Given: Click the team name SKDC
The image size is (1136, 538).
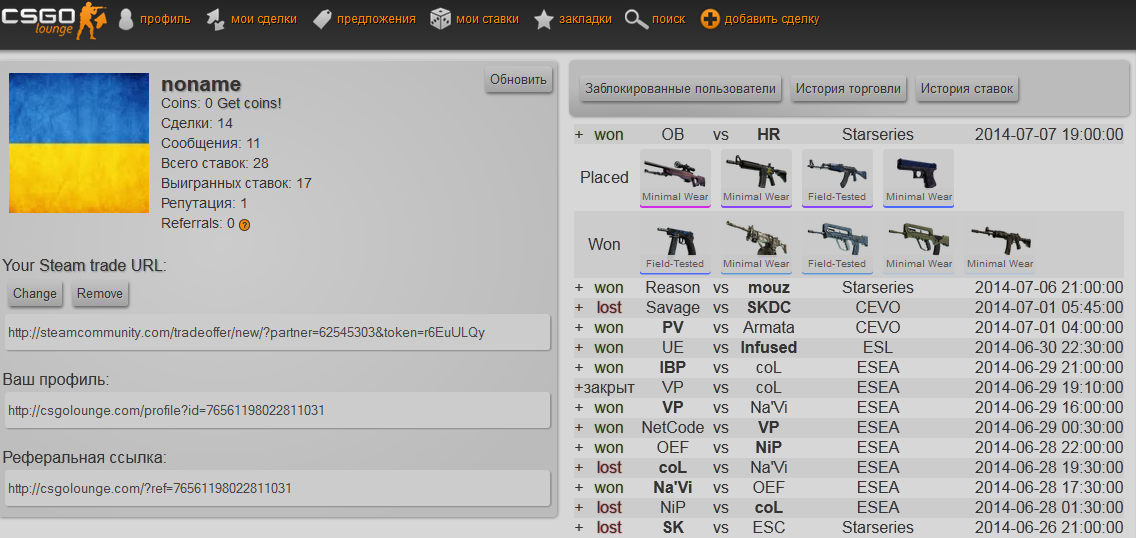Looking at the screenshot, I should pos(769,308).
